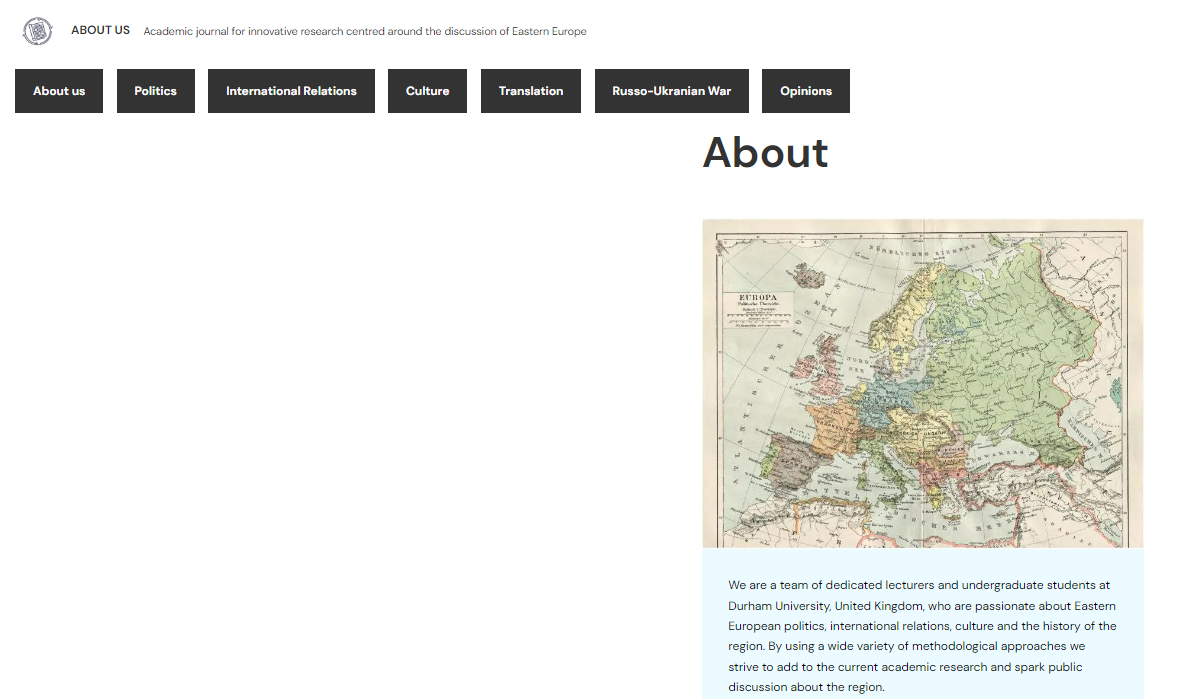The image size is (1190, 699).
Task: Open International Relations menu button
Action: (x=291, y=91)
